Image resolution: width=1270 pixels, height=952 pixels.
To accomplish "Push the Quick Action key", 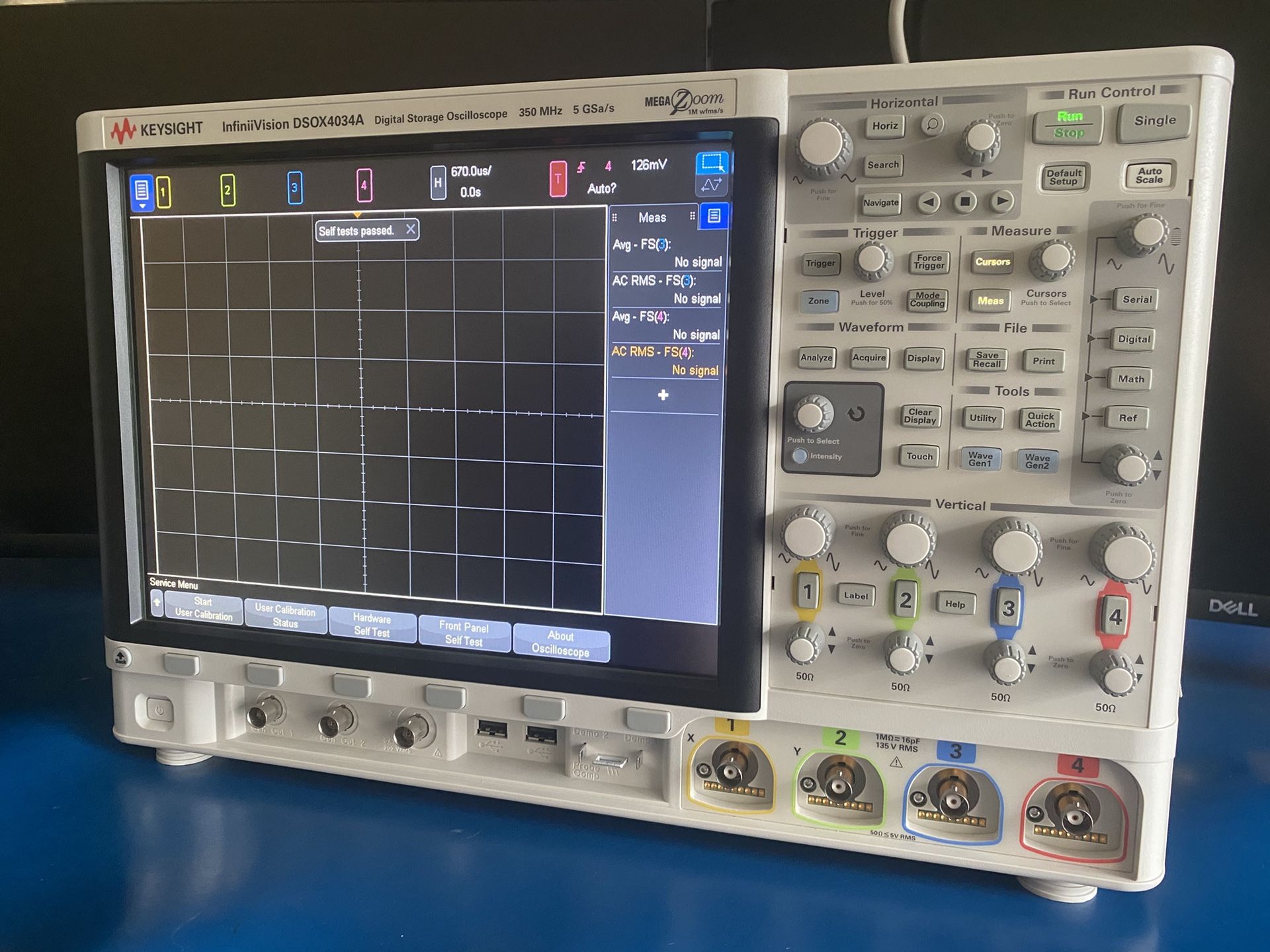I will click(1040, 420).
